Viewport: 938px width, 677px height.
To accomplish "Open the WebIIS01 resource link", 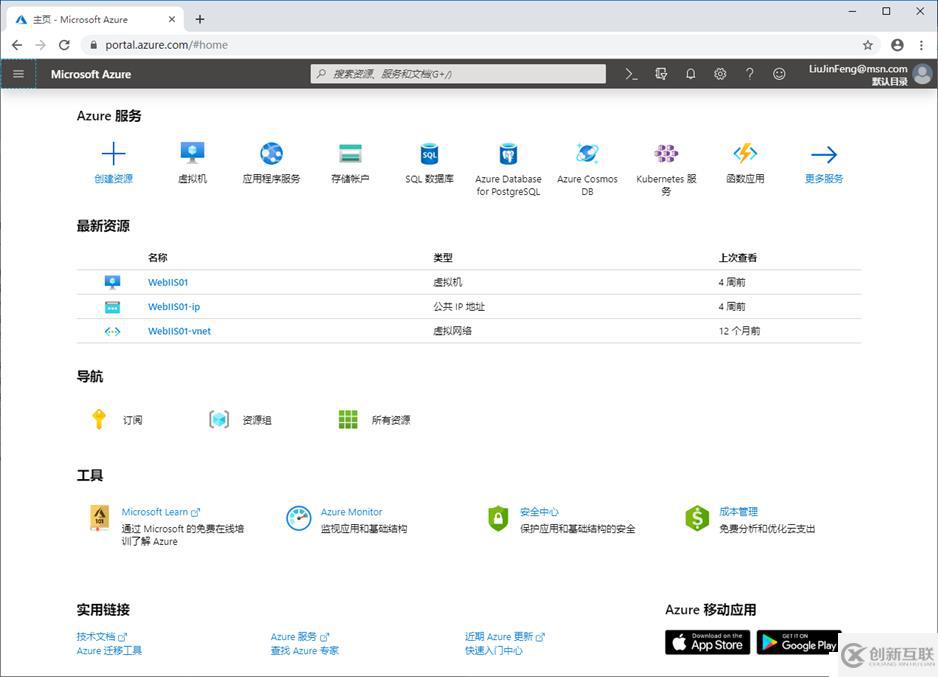I will (168, 282).
